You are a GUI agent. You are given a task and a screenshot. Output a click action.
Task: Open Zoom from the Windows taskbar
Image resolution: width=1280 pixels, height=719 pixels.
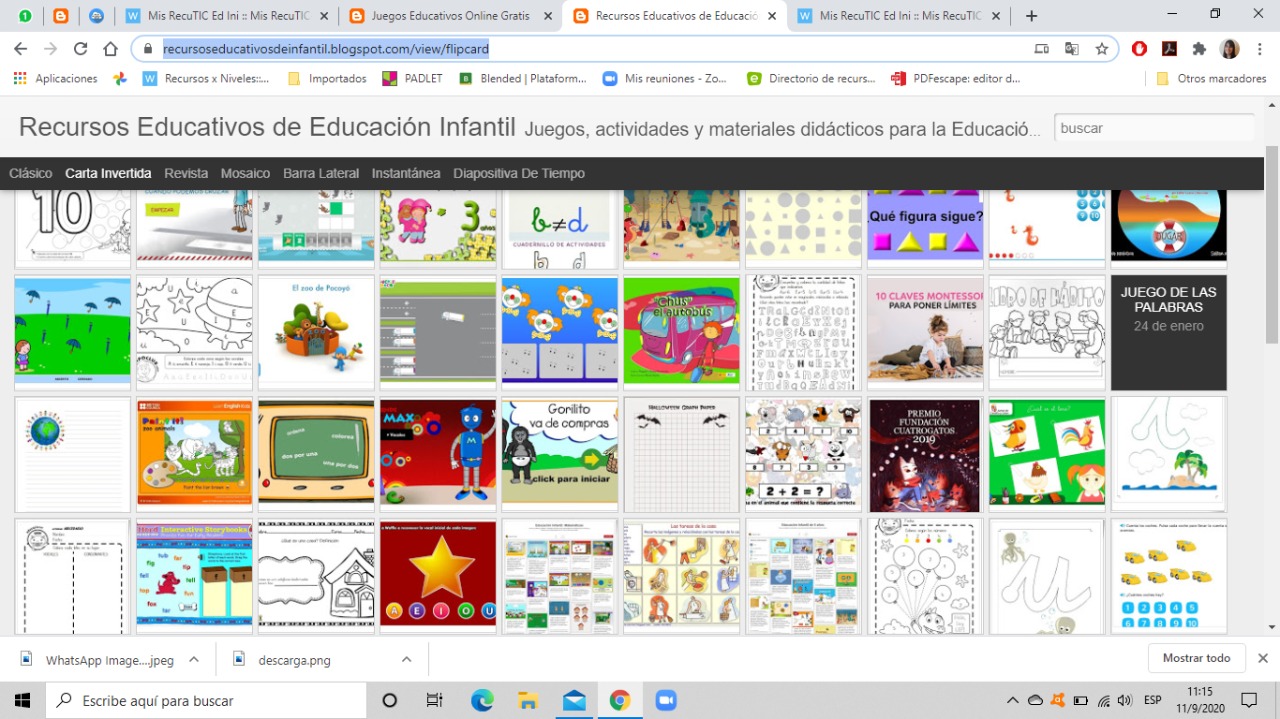tap(666, 700)
